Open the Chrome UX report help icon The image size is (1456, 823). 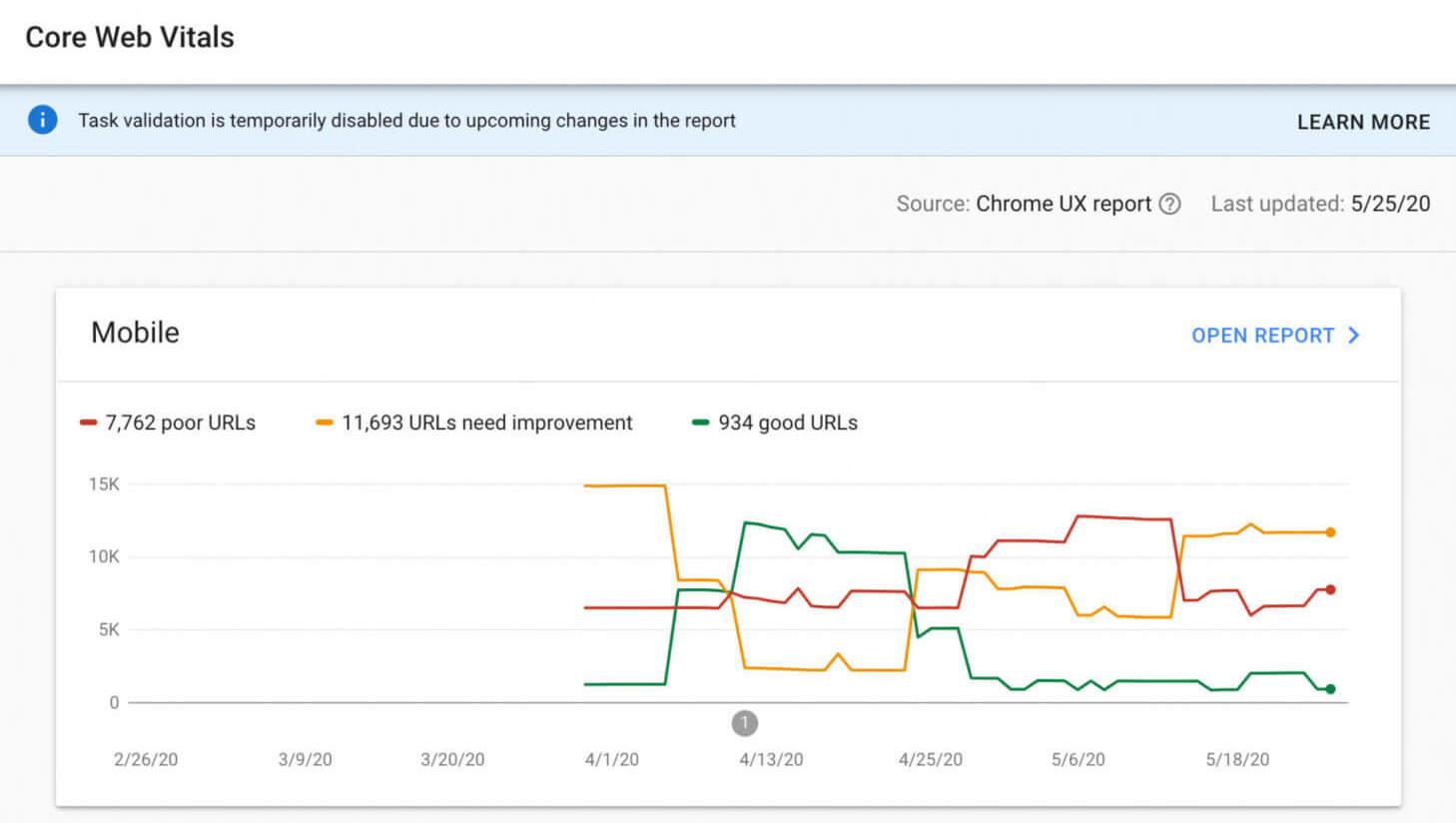pos(1169,203)
